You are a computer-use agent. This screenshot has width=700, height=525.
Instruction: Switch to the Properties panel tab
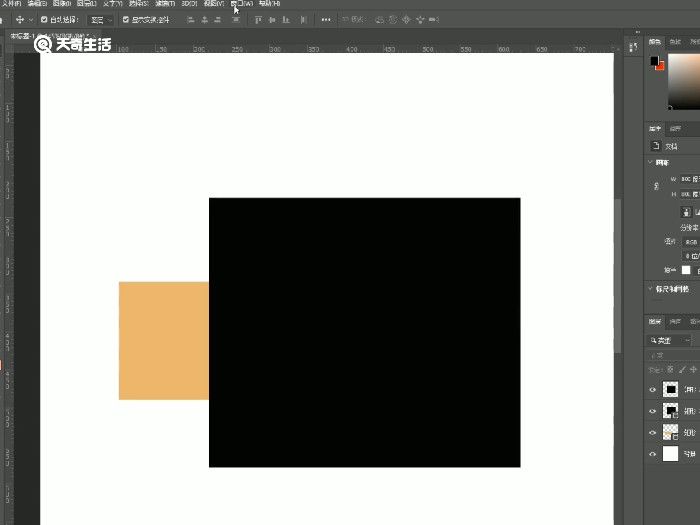click(655, 129)
